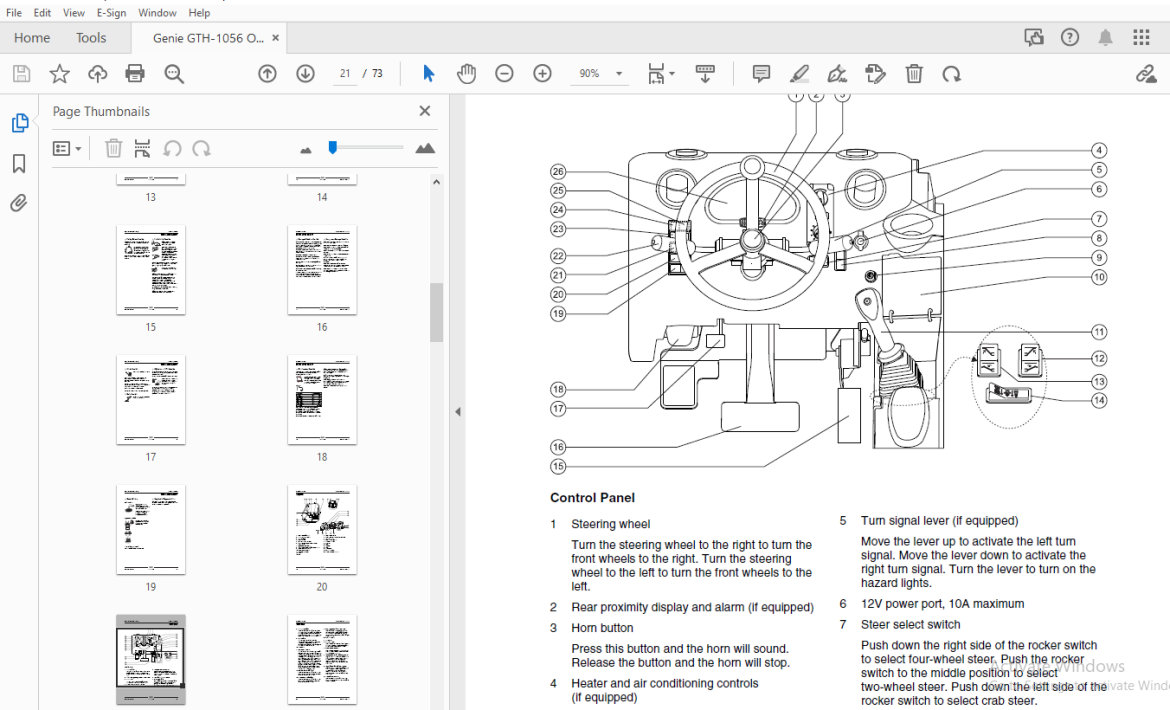Click the share link icon
Screen dimensions: 1170x710
click(1146, 73)
